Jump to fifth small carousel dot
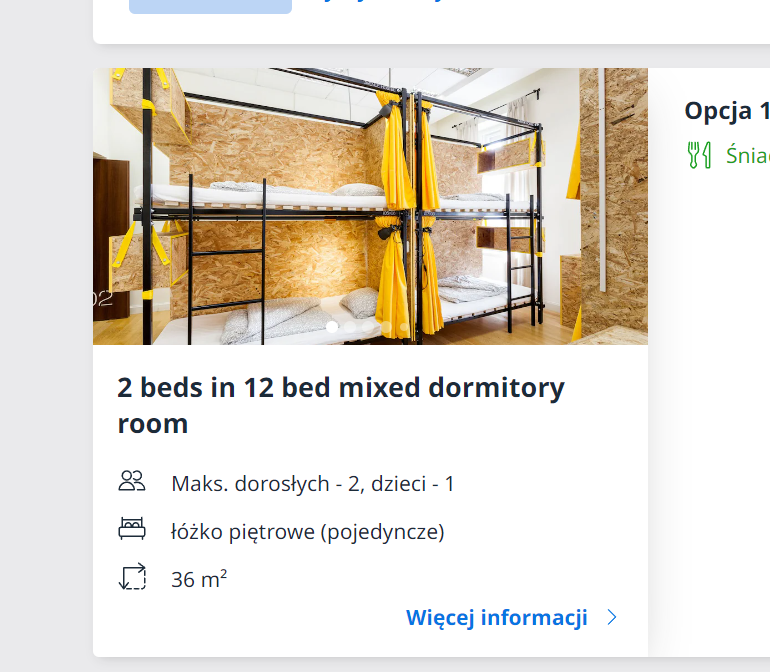770x672 pixels. tap(404, 327)
